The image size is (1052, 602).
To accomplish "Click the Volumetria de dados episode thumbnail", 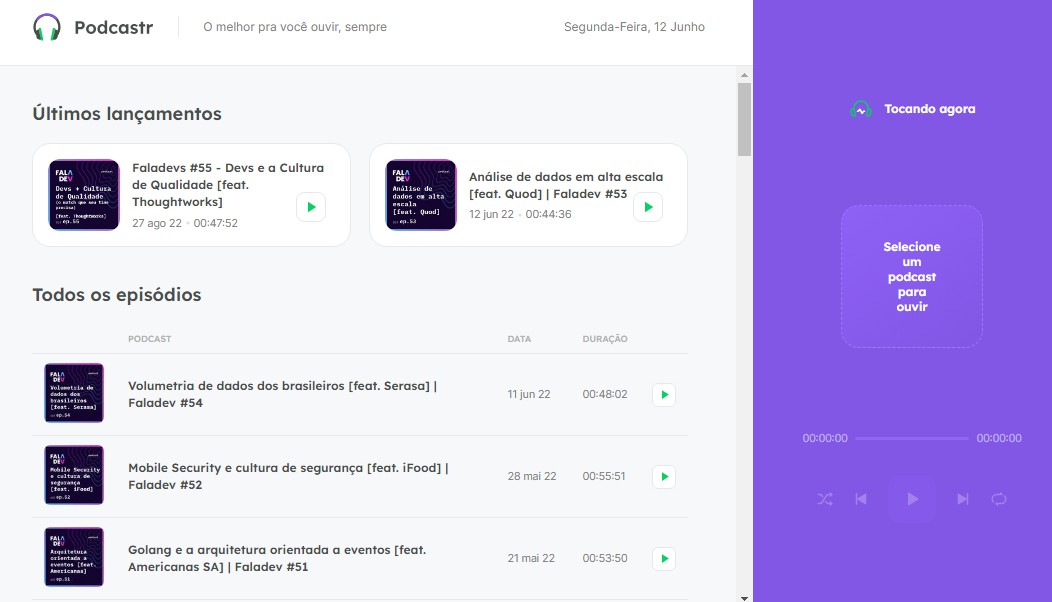I will (x=74, y=393).
